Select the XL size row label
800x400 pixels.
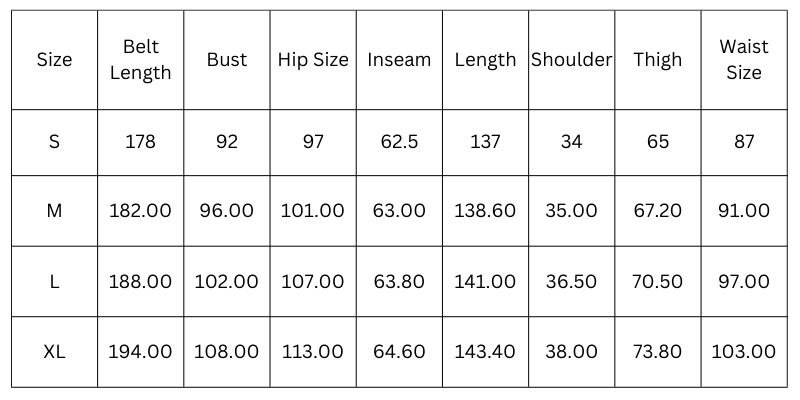tap(54, 352)
